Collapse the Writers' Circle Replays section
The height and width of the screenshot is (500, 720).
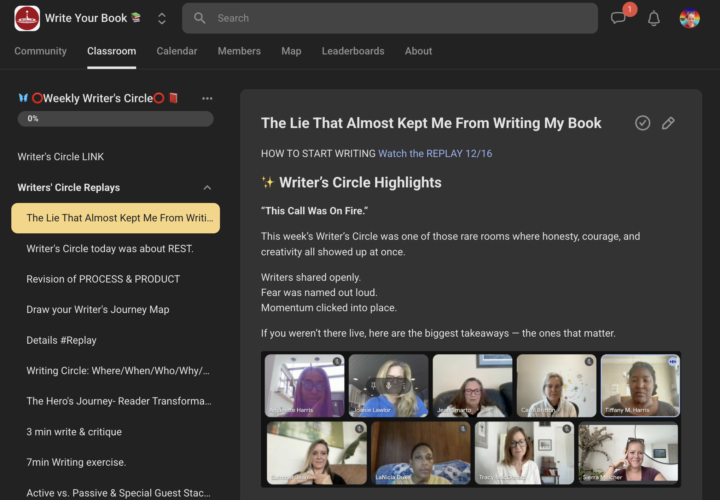(207, 187)
